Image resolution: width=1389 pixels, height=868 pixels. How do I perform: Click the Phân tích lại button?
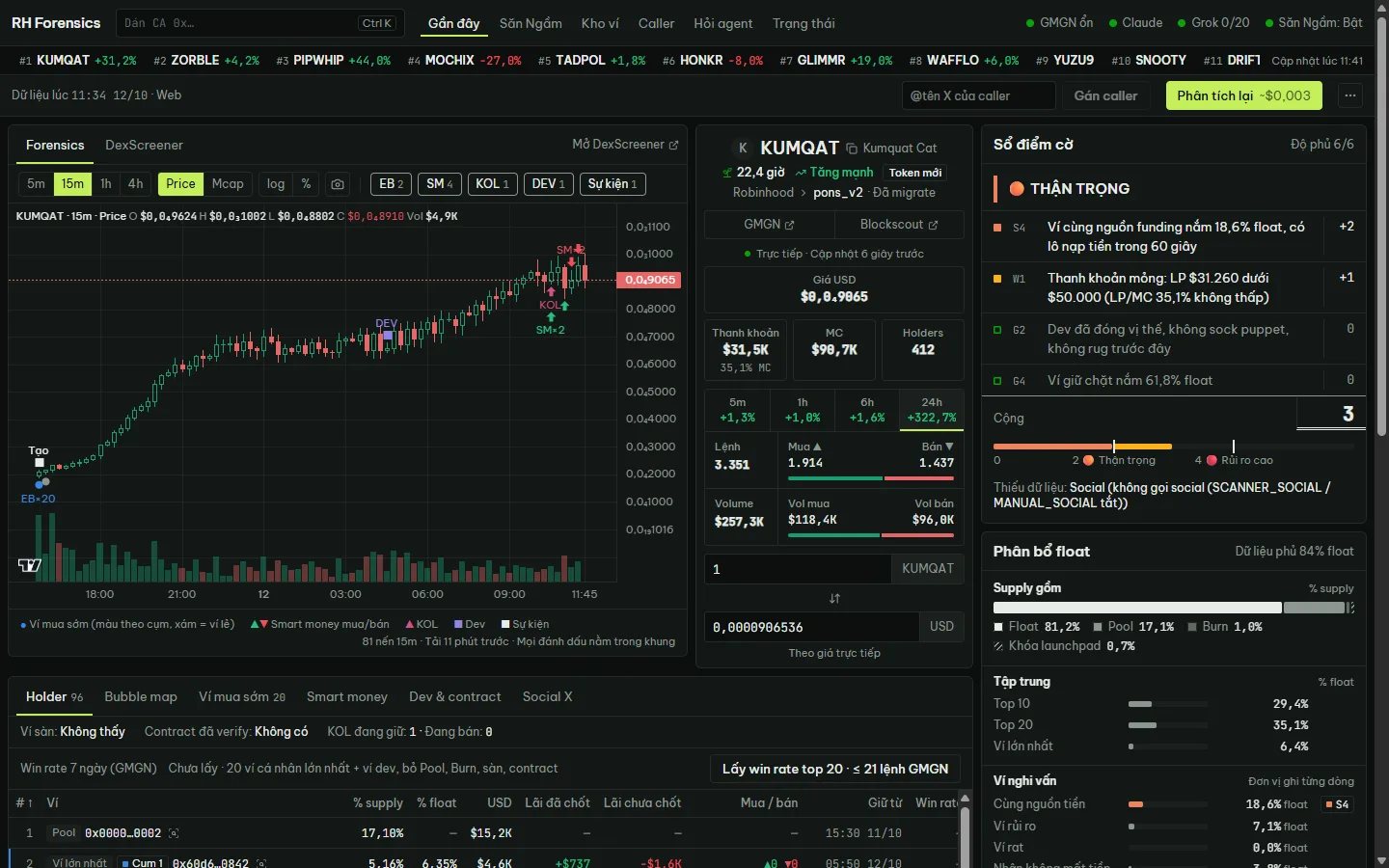(x=1244, y=95)
